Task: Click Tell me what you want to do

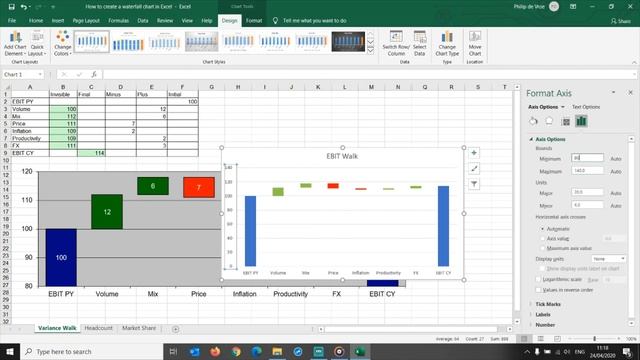Action: (x=314, y=20)
